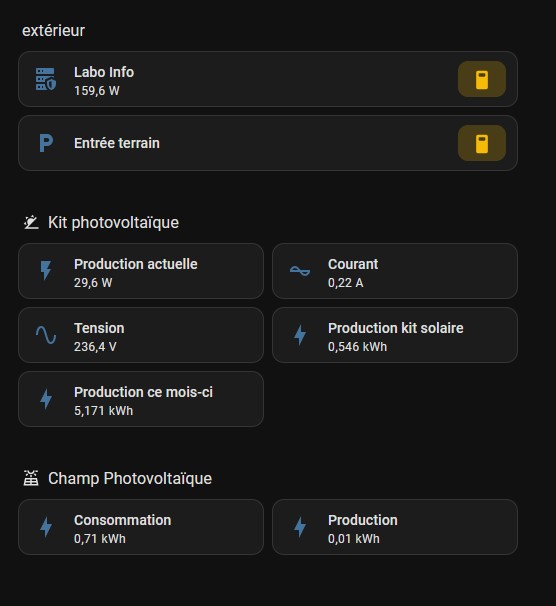Click the Entrée terrain parking P icon
Image resolution: width=556 pixels, height=606 pixels.
pyautogui.click(x=46, y=143)
